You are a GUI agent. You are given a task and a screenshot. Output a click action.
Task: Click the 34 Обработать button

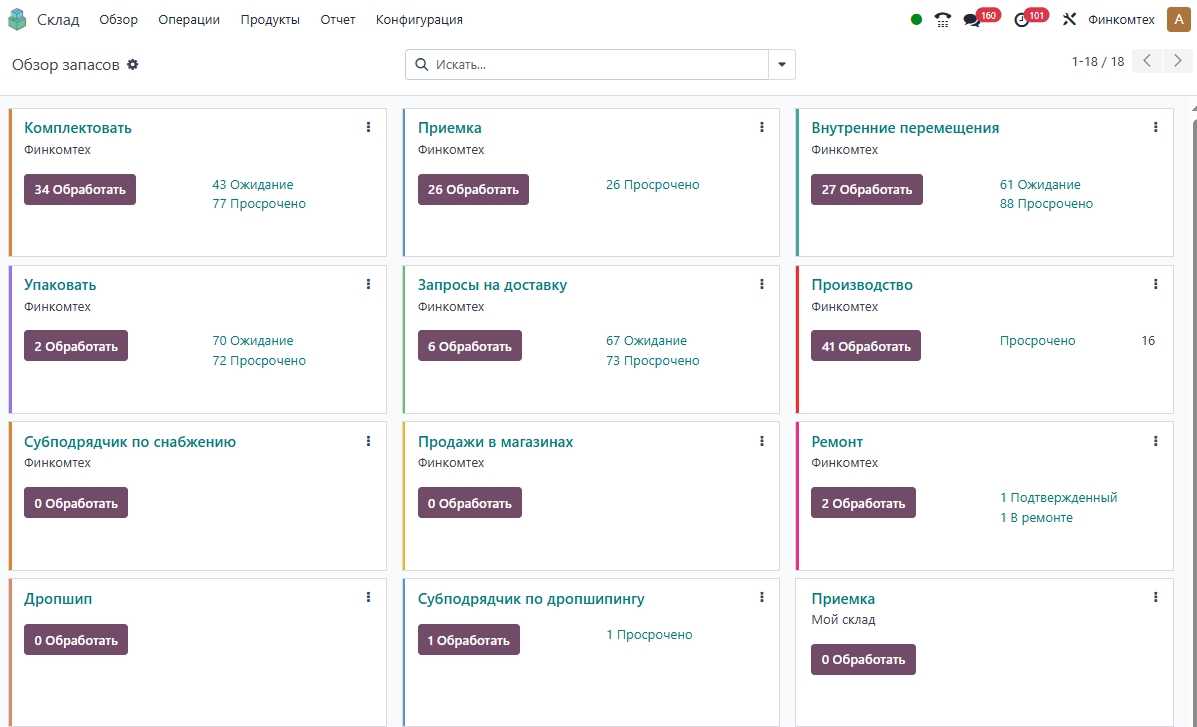80,189
